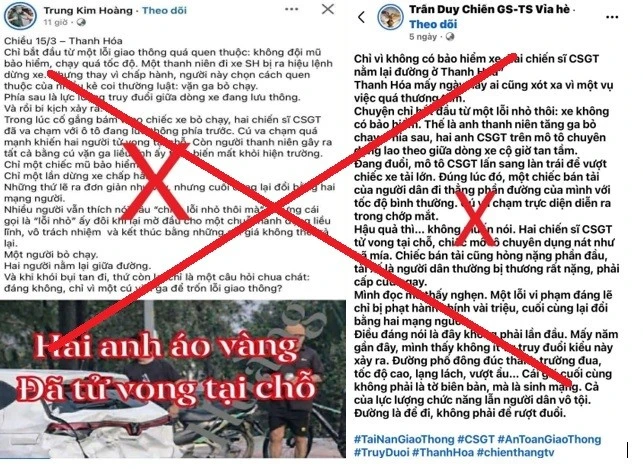Open the #CSGT hashtag

(x=476, y=439)
